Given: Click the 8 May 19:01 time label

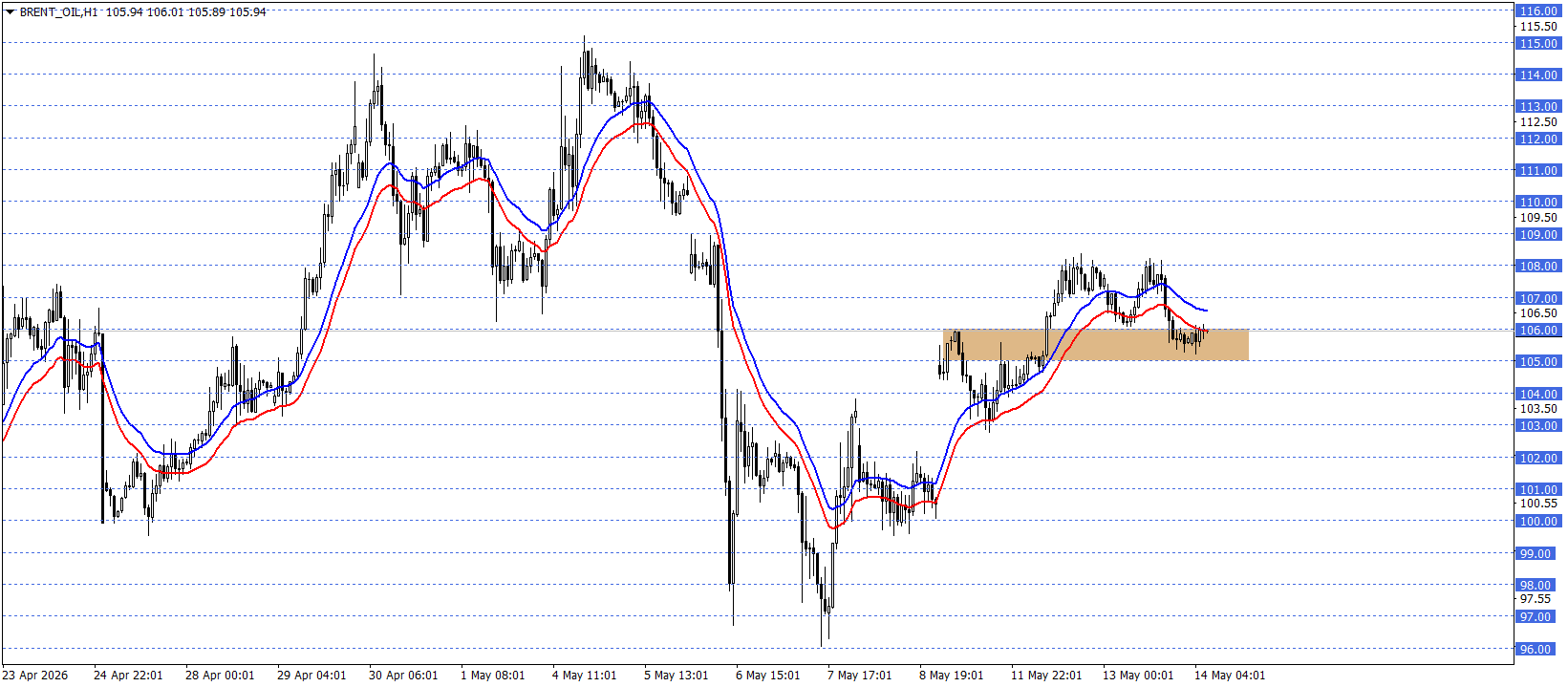Looking at the screenshot, I should tap(951, 675).
